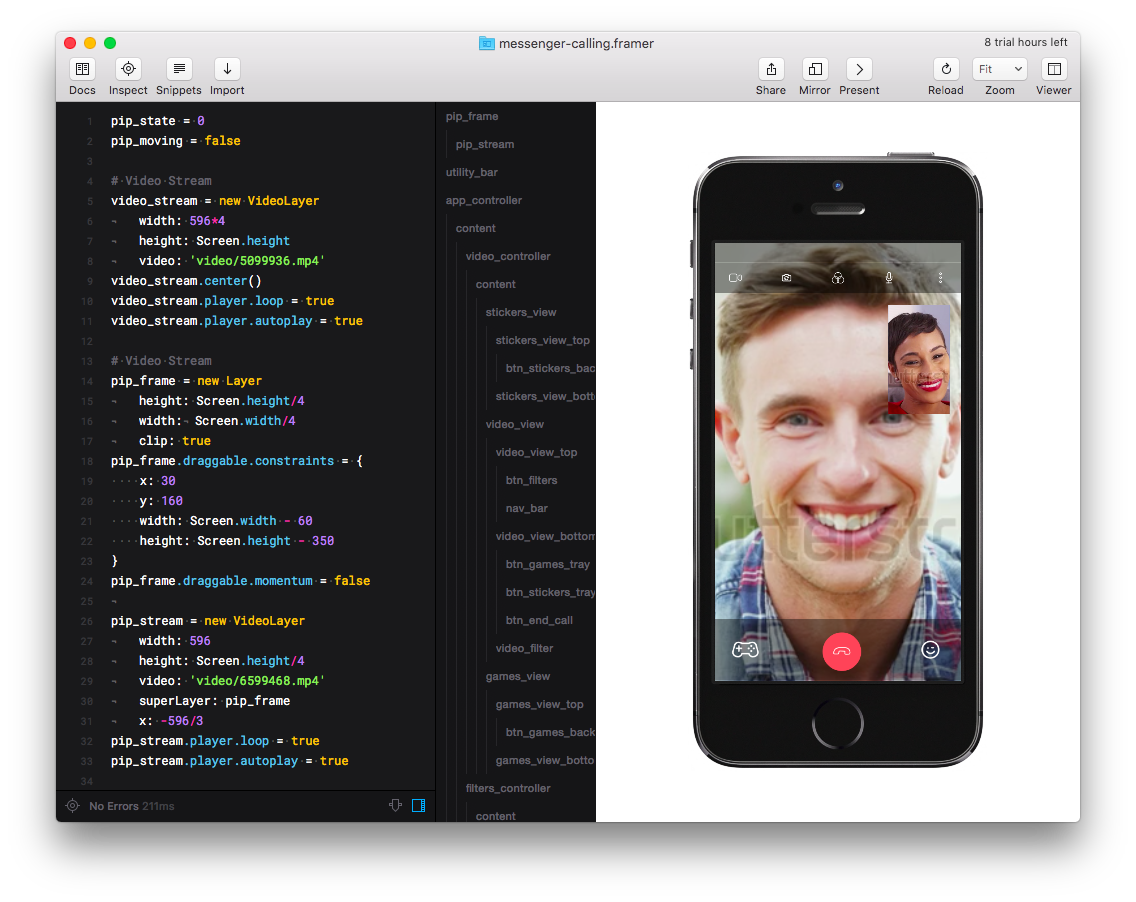Viewport: 1136px width, 902px height.
Task: Tap the smiley stickers icon in preview
Action: [930, 650]
